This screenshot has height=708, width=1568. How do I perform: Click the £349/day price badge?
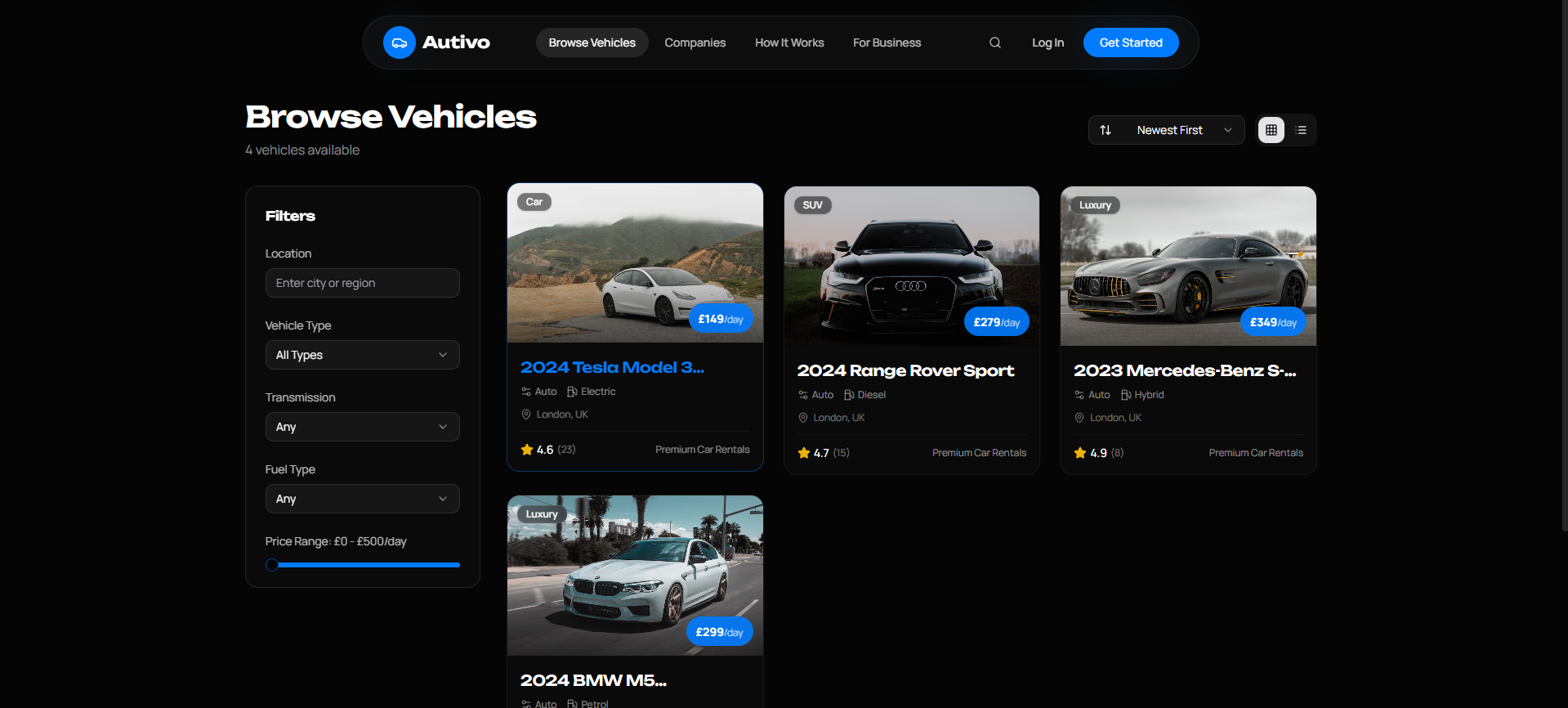pos(1273,322)
